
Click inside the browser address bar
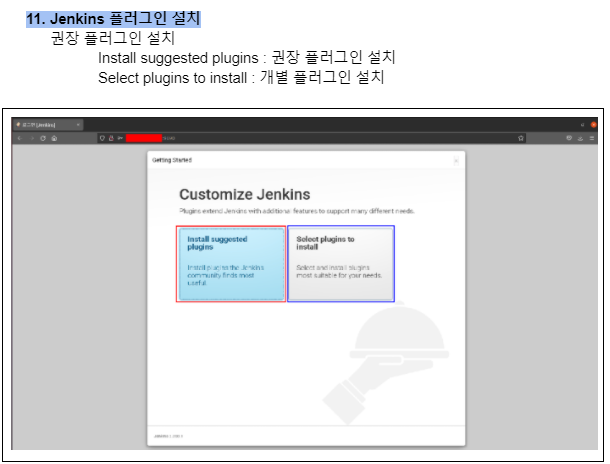[x=311, y=138]
